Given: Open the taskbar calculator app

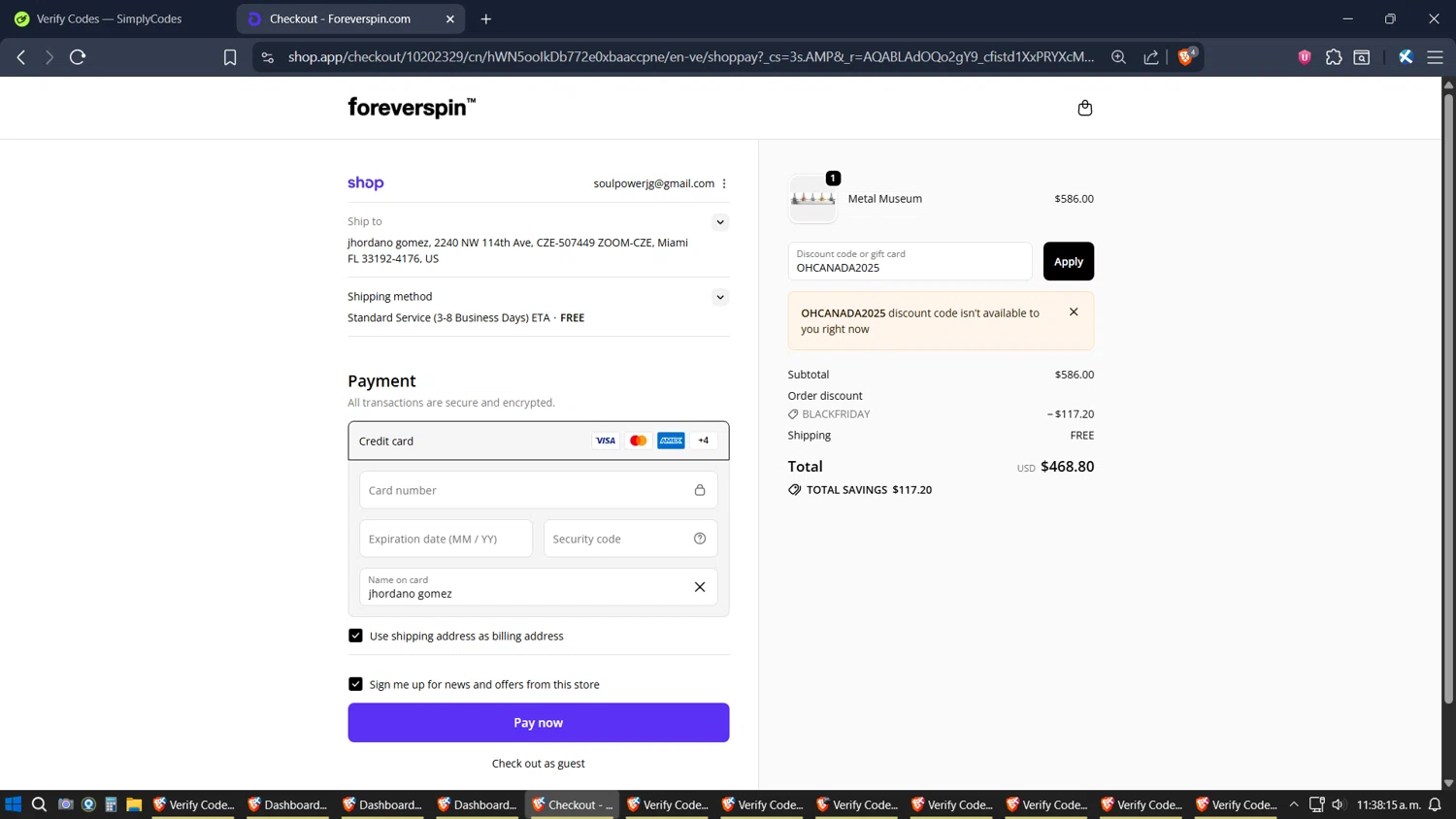Looking at the screenshot, I should (111, 804).
